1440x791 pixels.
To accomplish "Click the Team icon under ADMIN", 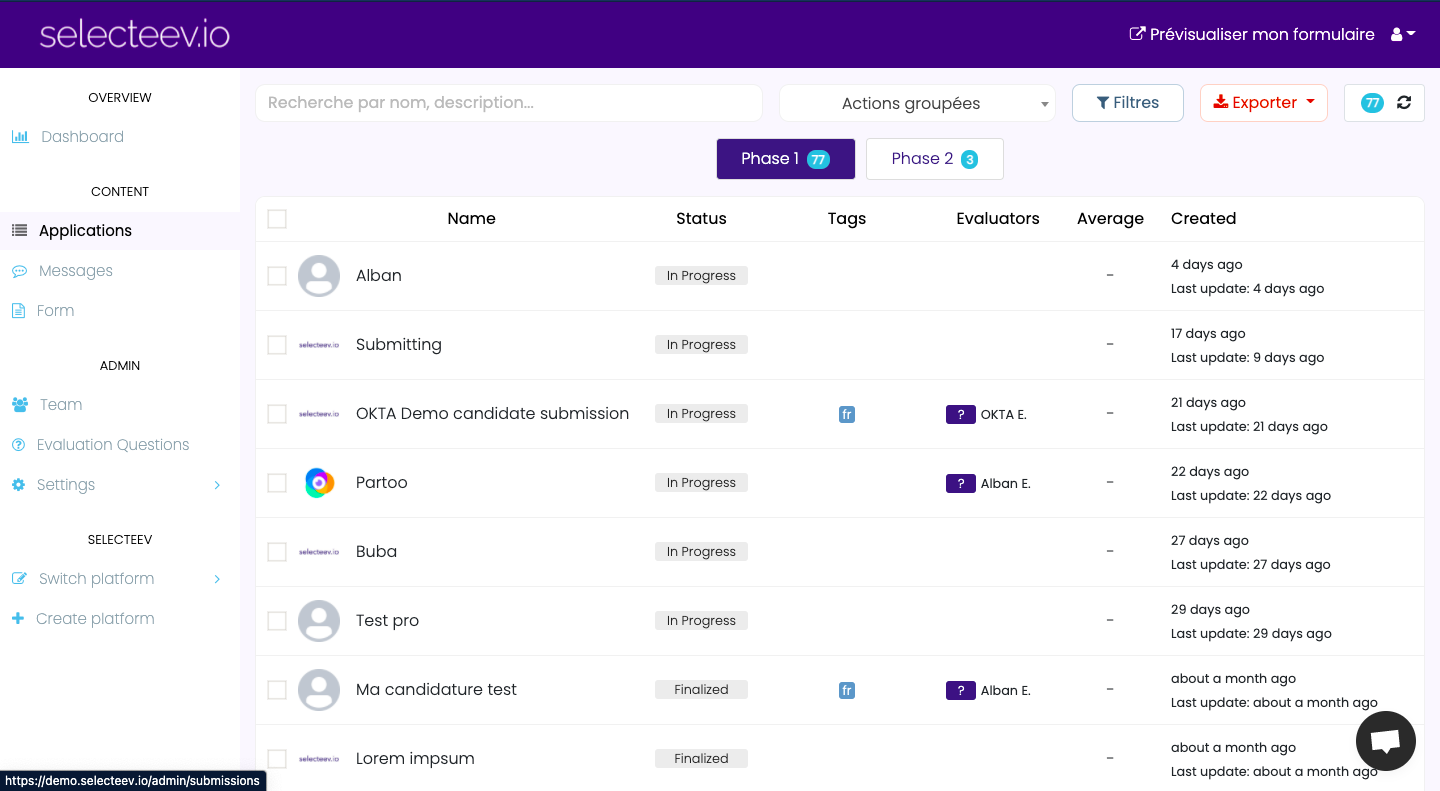I will pyautogui.click(x=19, y=404).
